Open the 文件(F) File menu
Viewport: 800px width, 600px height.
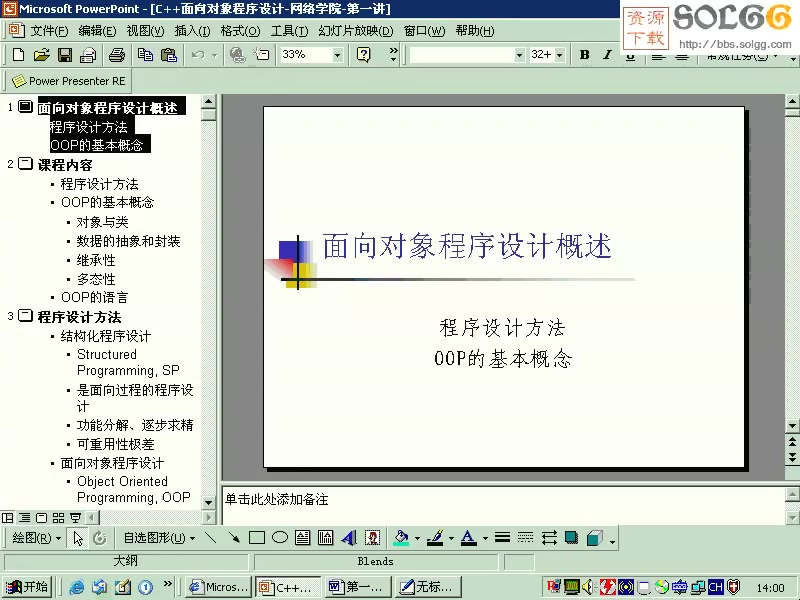pos(49,31)
